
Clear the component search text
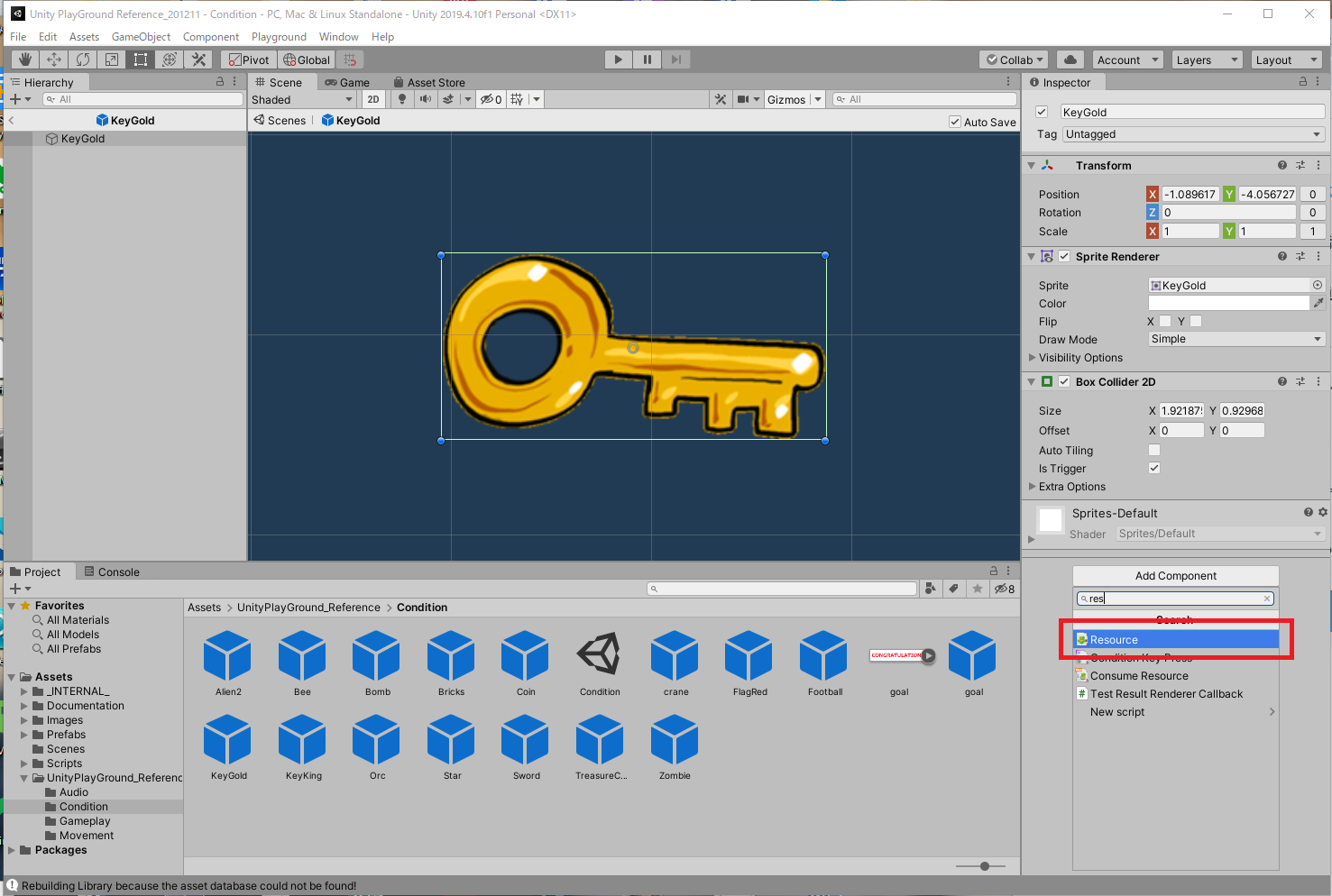pyautogui.click(x=1267, y=599)
